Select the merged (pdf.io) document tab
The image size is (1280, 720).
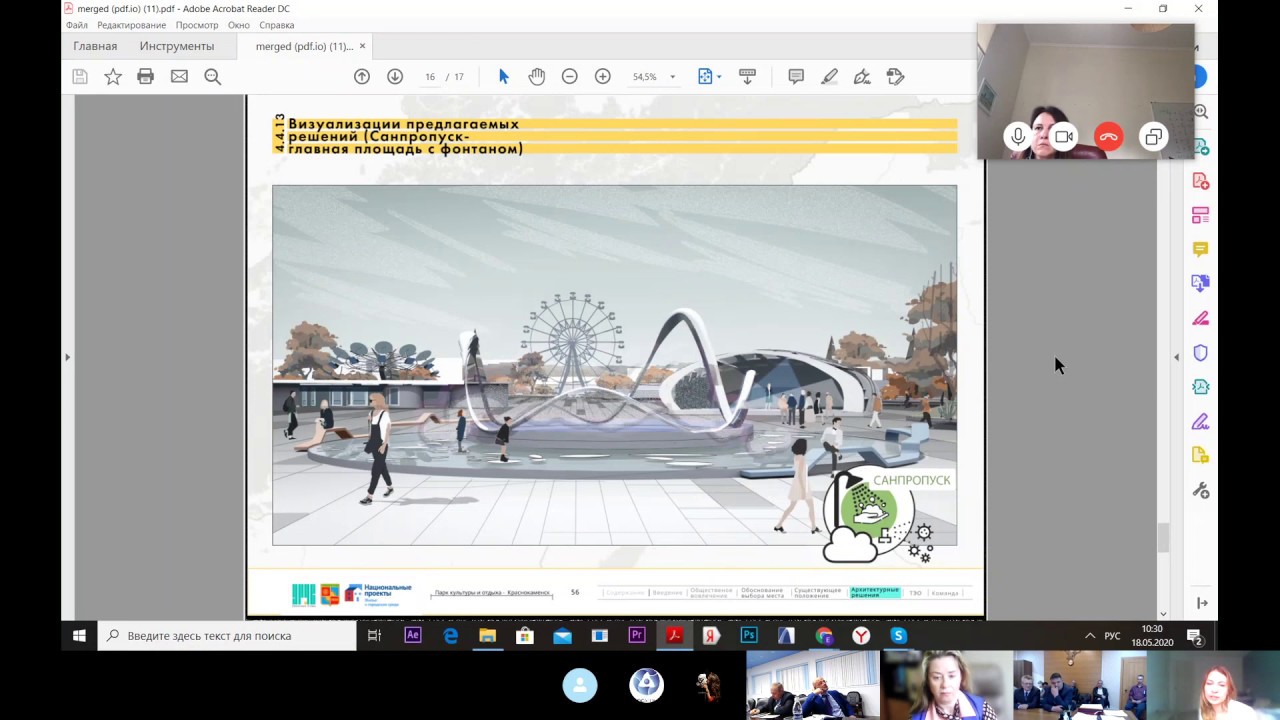(x=304, y=46)
